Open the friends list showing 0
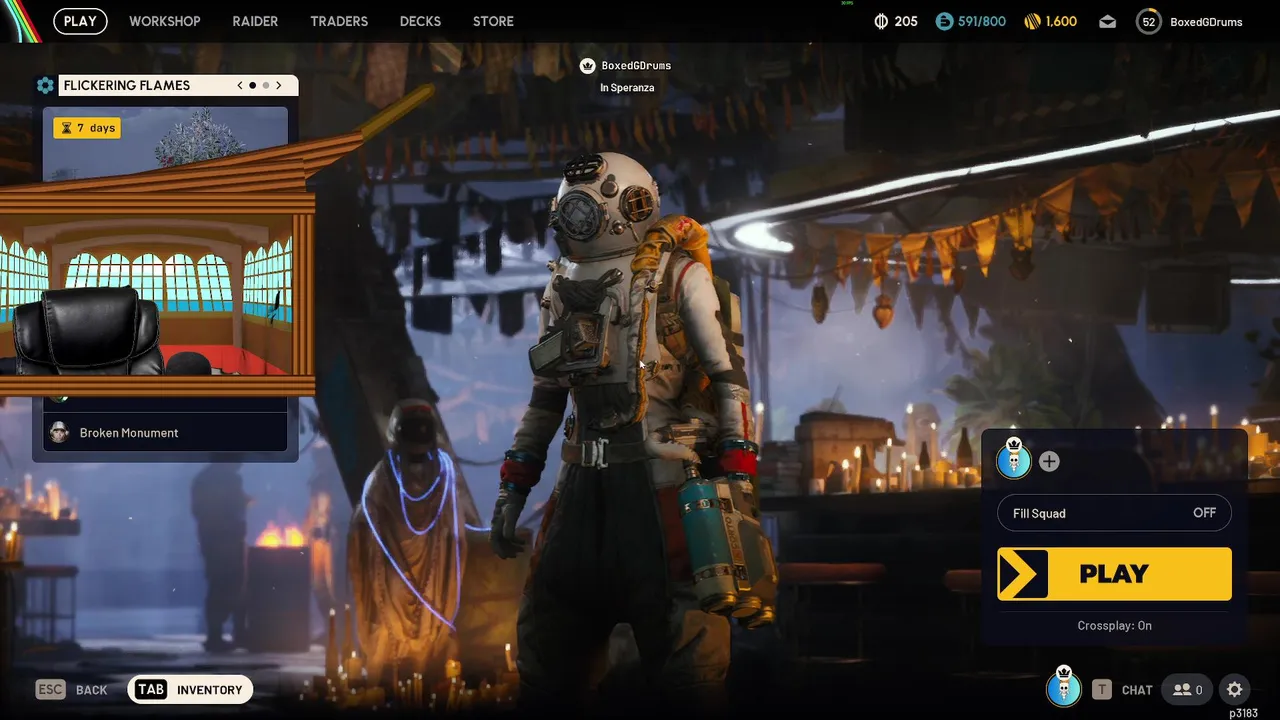The height and width of the screenshot is (720, 1280). 1186,689
